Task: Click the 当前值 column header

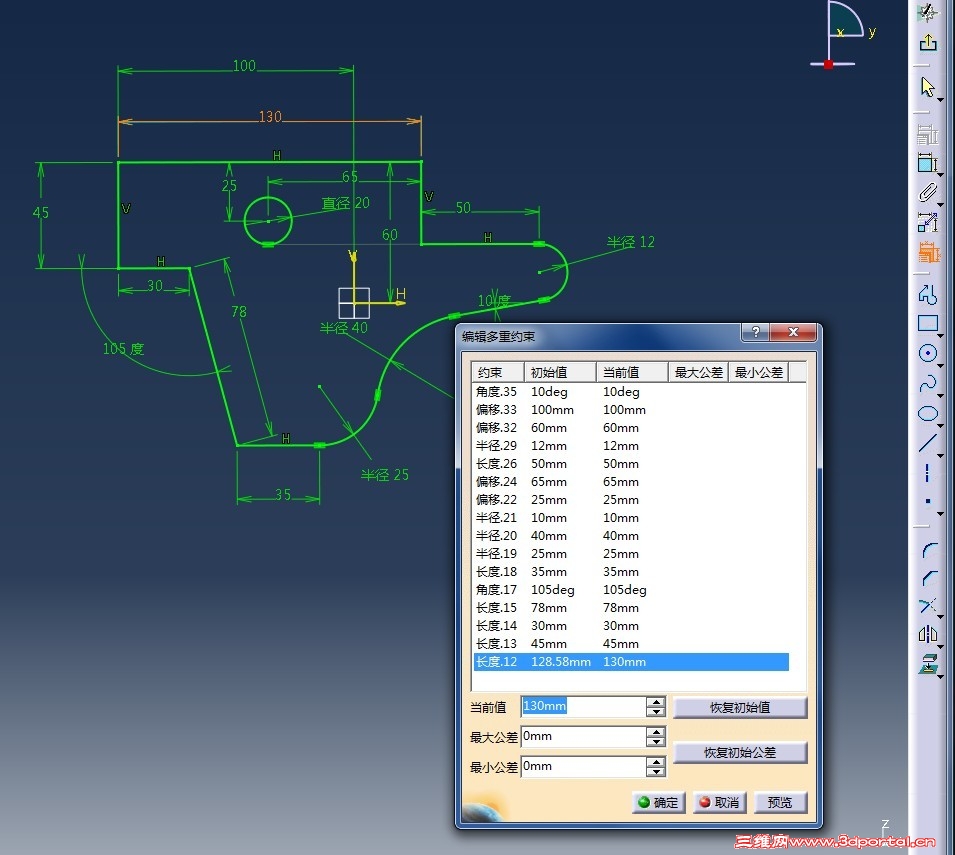Action: (632, 372)
